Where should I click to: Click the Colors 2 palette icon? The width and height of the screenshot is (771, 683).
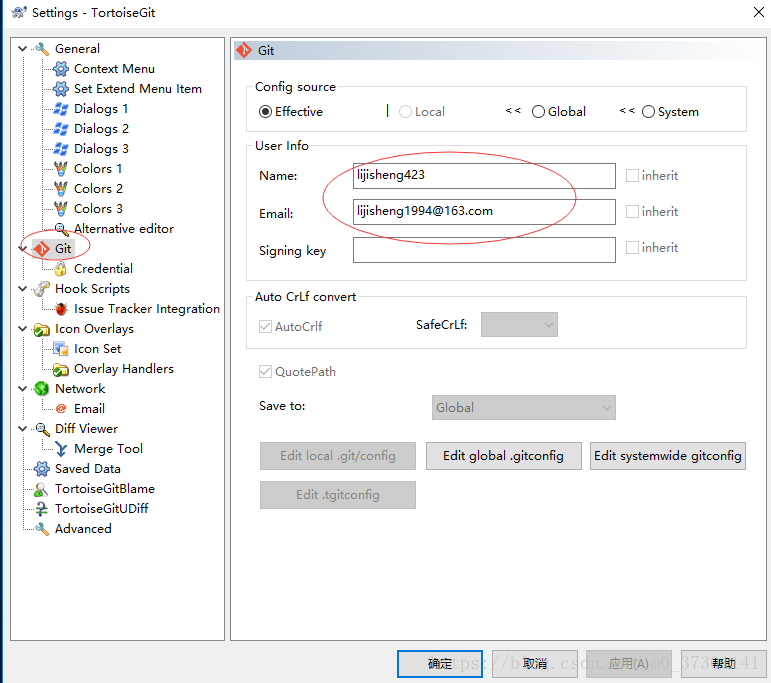[61, 189]
